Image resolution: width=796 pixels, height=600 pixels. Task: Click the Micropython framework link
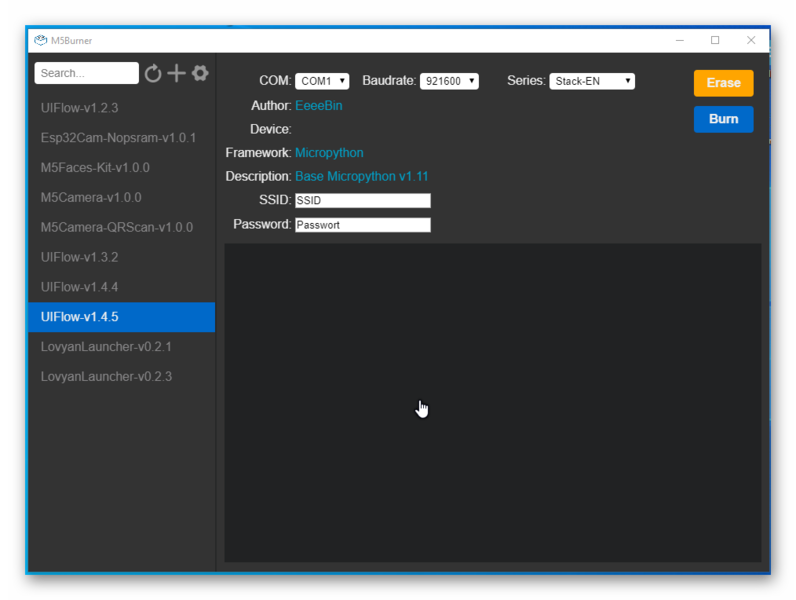click(x=329, y=153)
